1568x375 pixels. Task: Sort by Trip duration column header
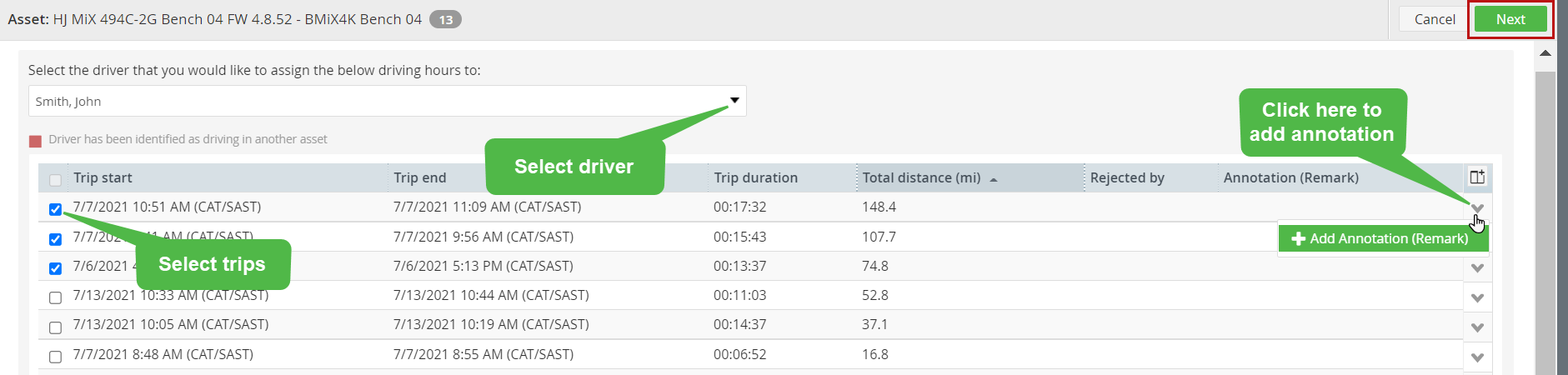tap(755, 177)
